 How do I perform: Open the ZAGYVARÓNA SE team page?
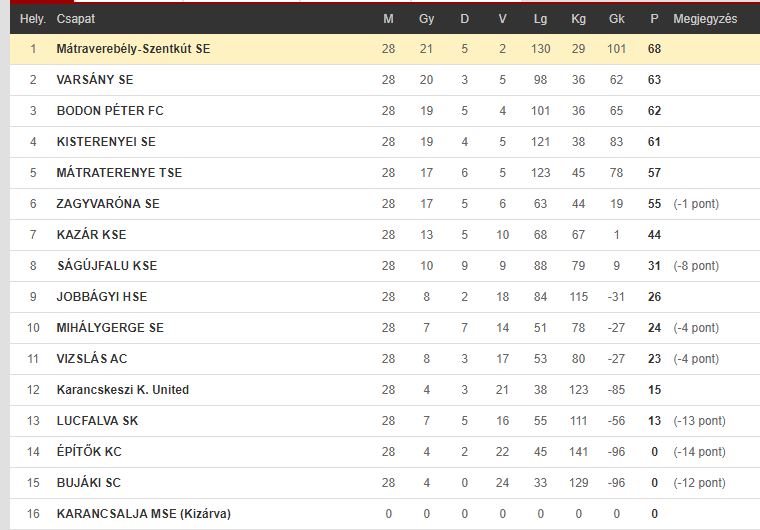tap(108, 204)
